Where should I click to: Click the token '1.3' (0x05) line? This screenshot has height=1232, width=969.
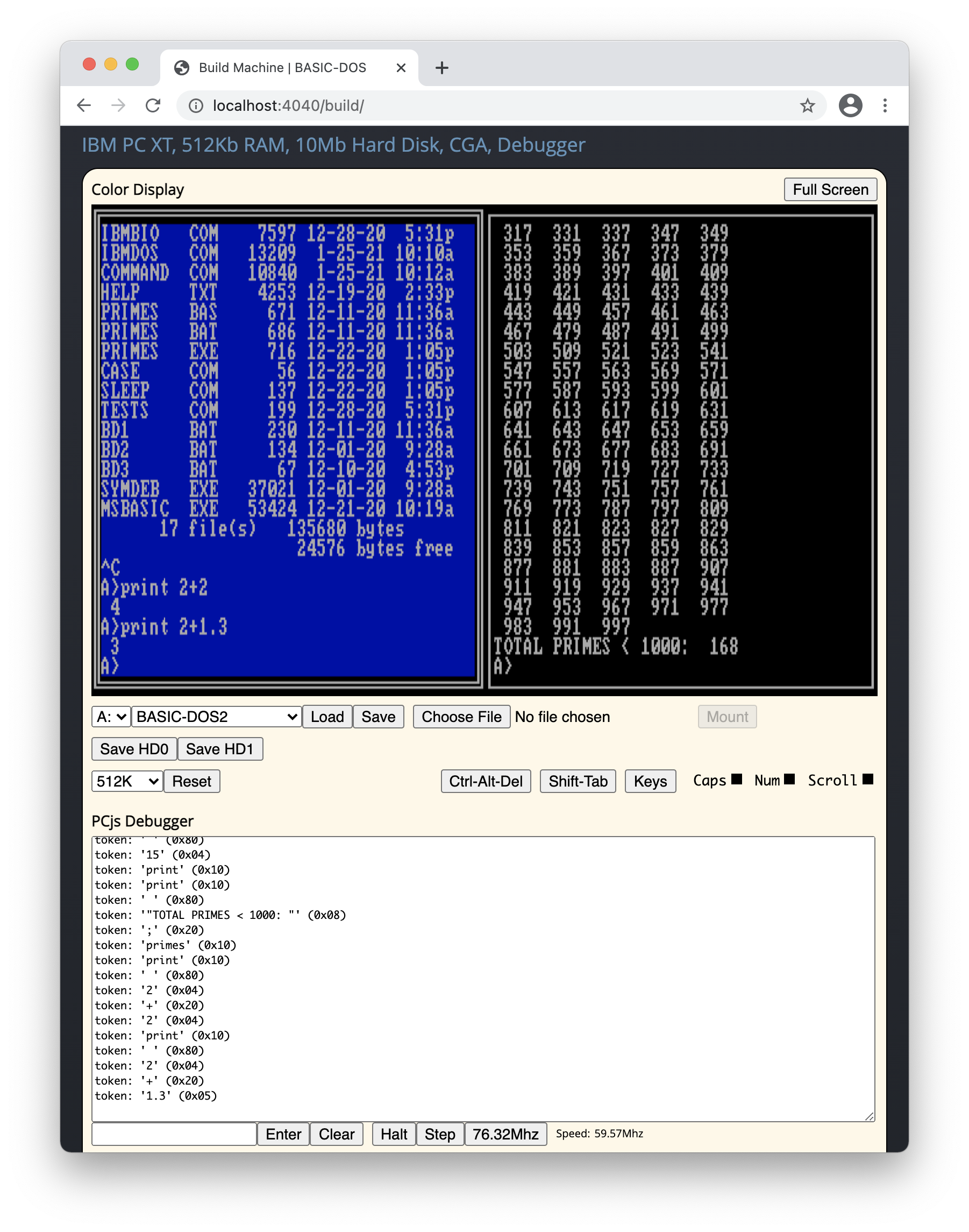coord(155,1096)
